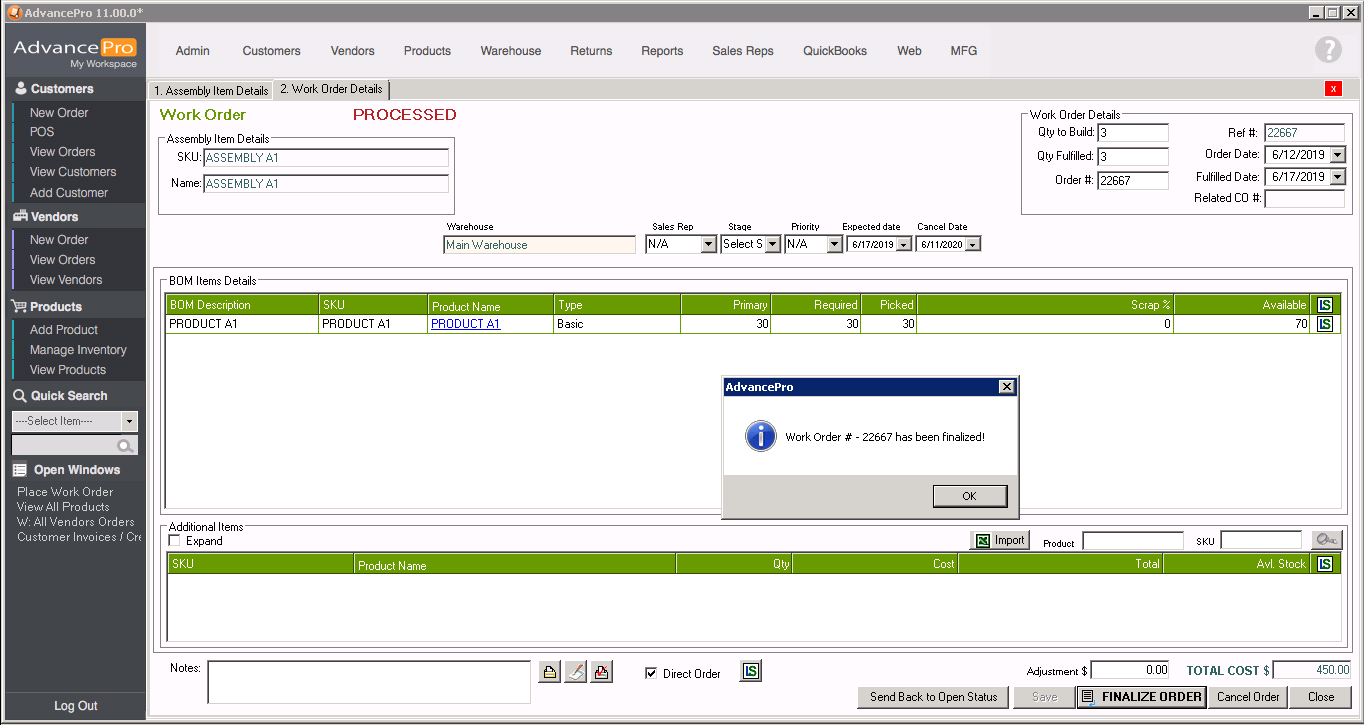The width and height of the screenshot is (1364, 725).
Task: Click the padlock icon beside Notes box
Action: (x=550, y=672)
